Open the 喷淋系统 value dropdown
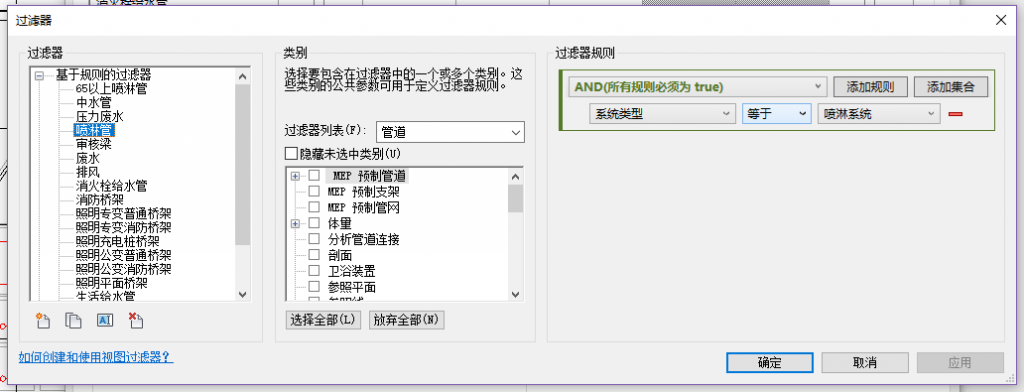 coord(879,114)
